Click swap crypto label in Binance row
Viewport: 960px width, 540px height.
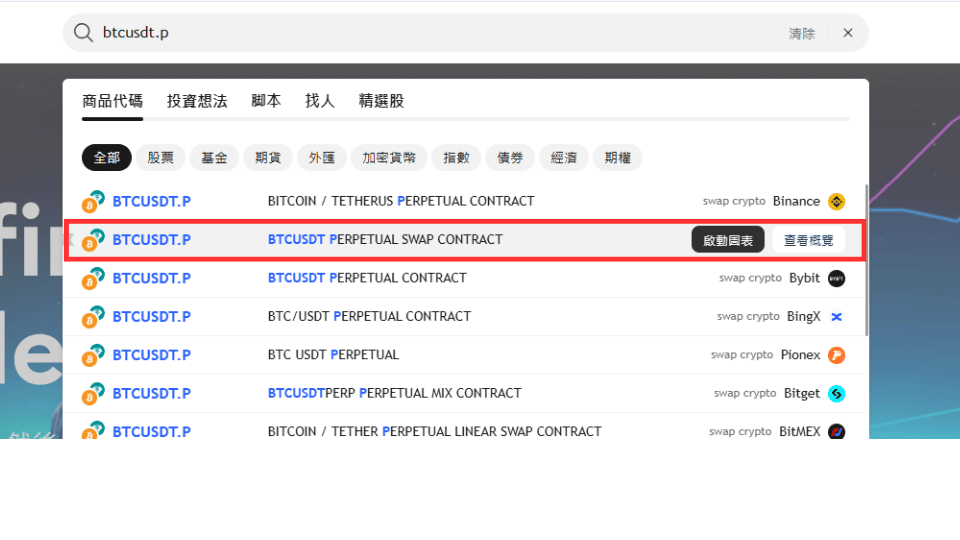[x=734, y=201]
